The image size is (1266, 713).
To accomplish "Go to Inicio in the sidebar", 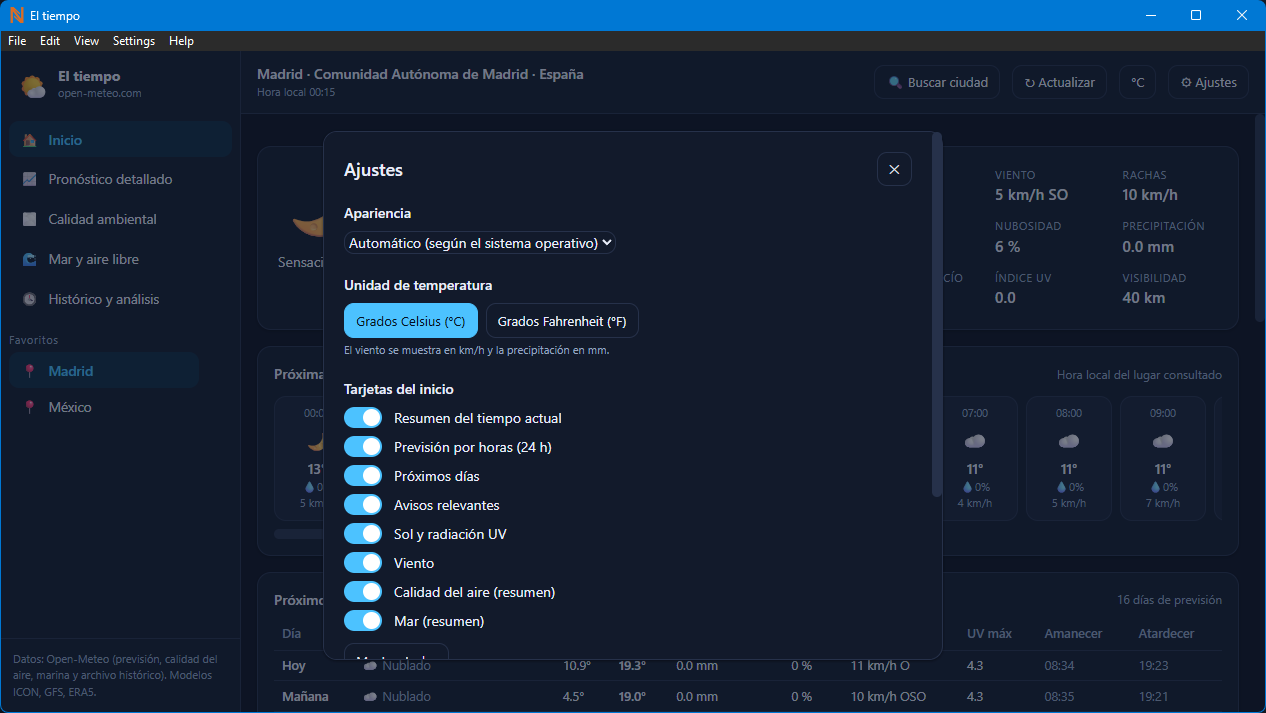I will coord(121,140).
